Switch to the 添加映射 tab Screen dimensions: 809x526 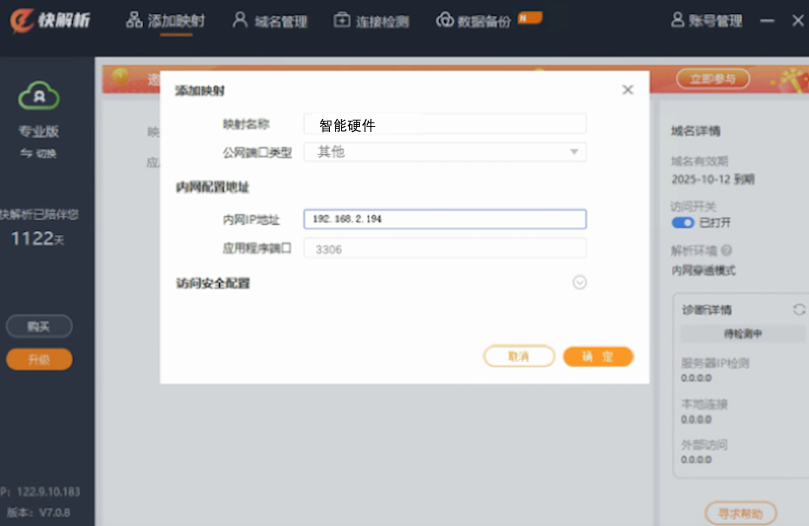(165, 21)
